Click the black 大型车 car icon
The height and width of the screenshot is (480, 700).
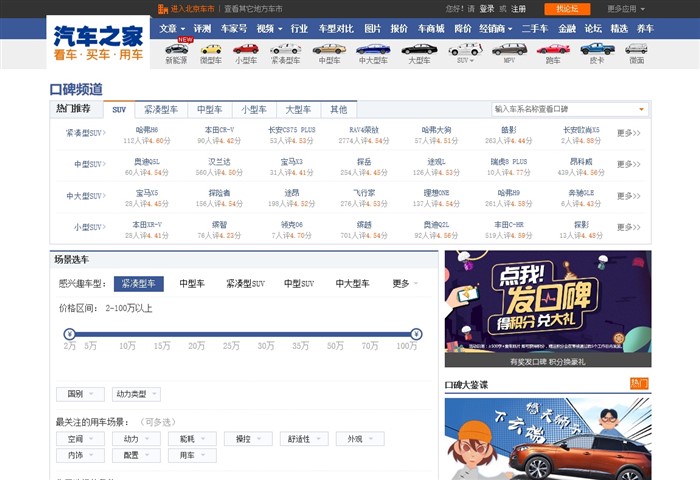click(x=419, y=49)
